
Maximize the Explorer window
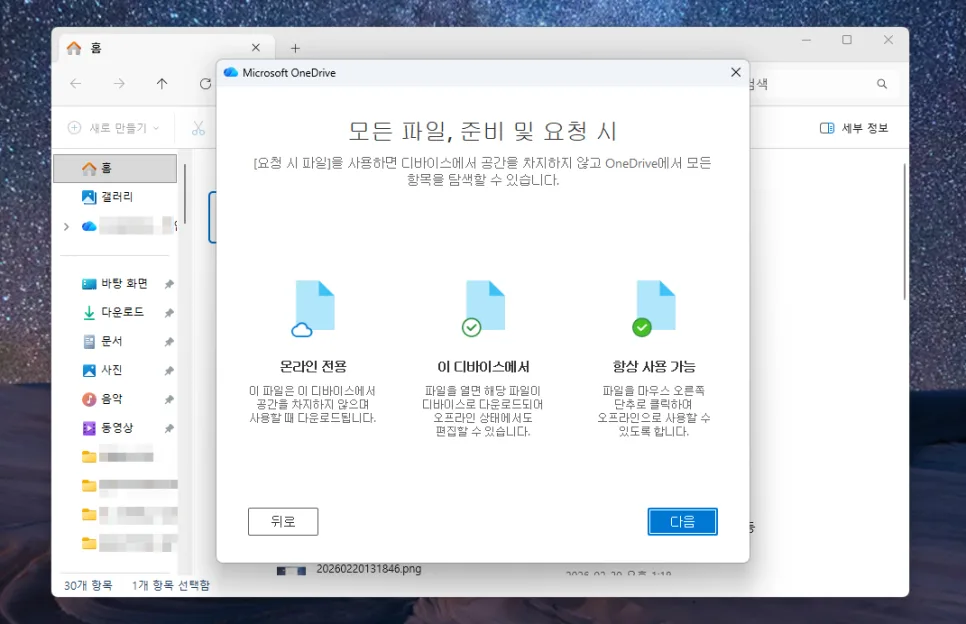tap(847, 40)
